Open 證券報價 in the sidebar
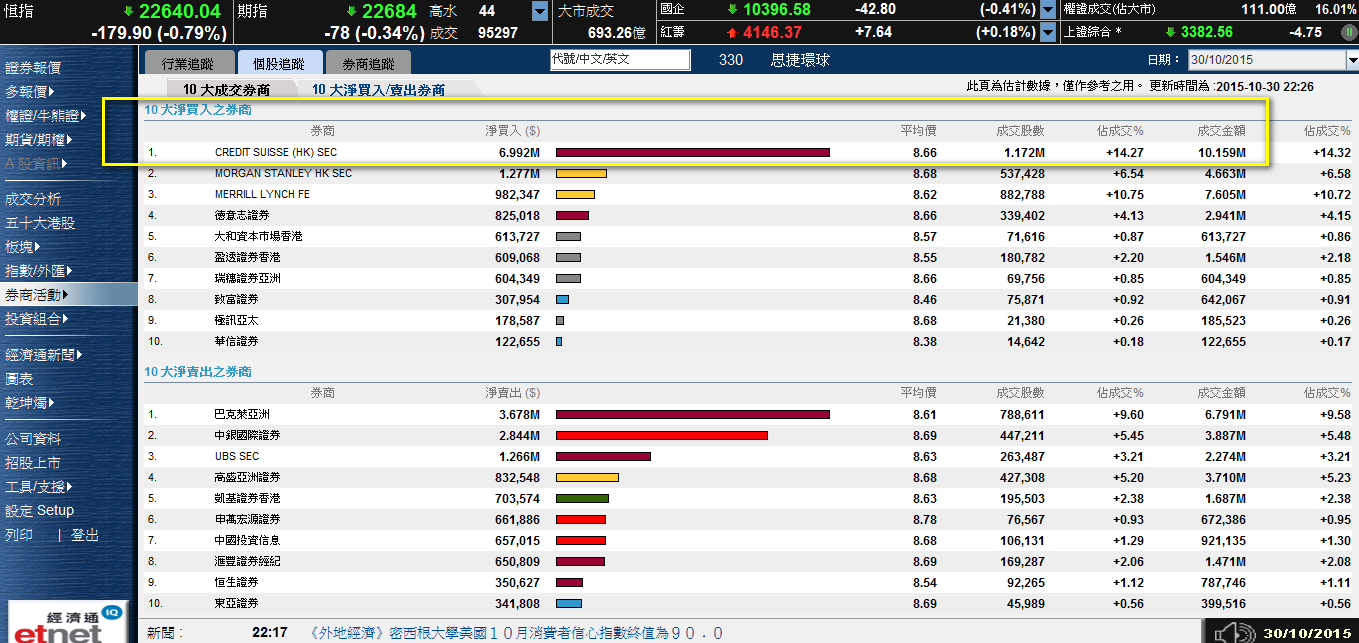This screenshot has width=1359, height=643. point(33,68)
